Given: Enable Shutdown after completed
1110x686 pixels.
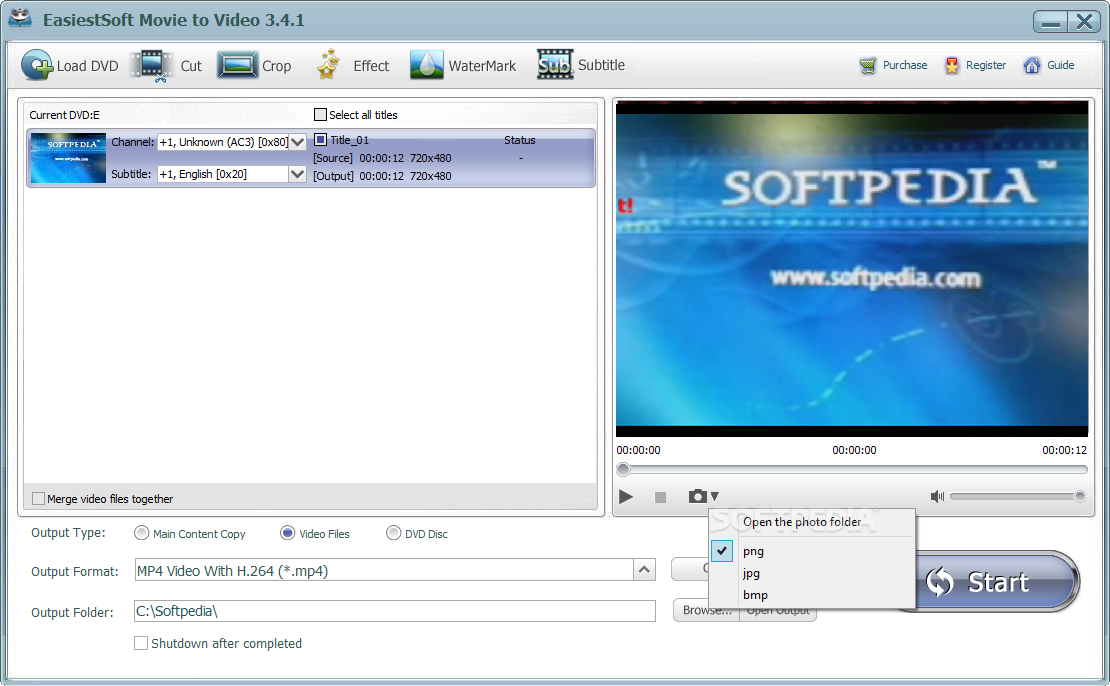Looking at the screenshot, I should (141, 643).
